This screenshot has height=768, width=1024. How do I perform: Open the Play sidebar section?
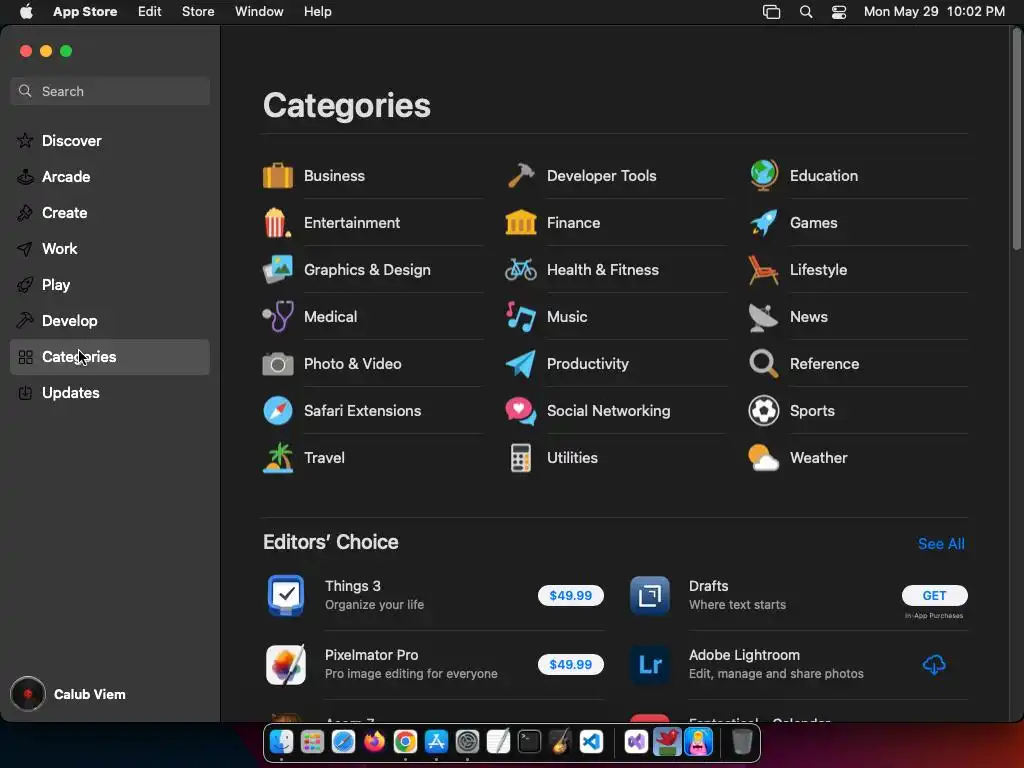pyautogui.click(x=110, y=285)
